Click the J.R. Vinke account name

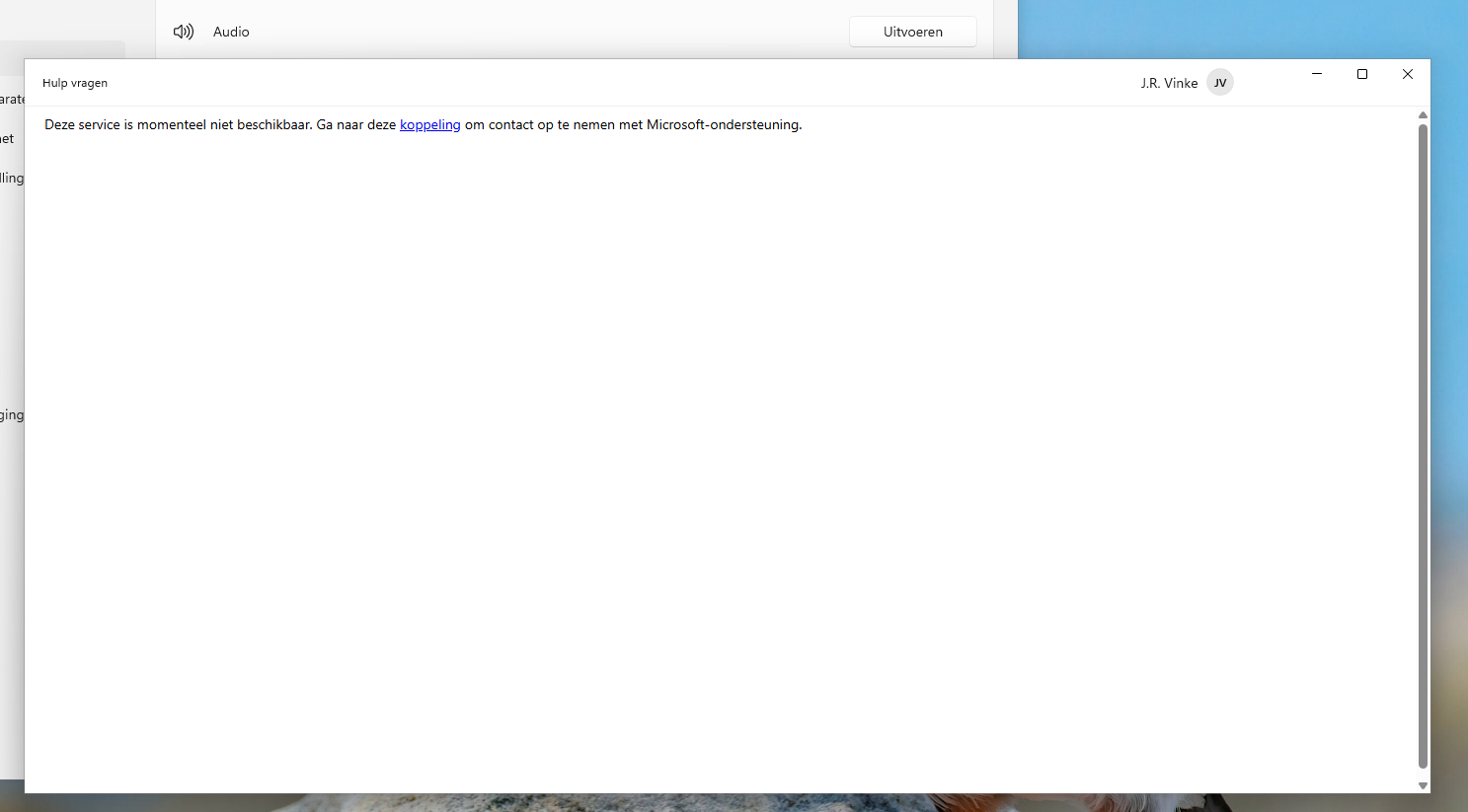click(1169, 83)
